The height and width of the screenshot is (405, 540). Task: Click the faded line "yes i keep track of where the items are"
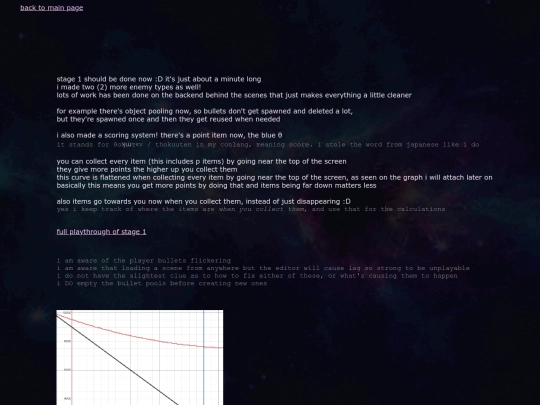[251, 209]
